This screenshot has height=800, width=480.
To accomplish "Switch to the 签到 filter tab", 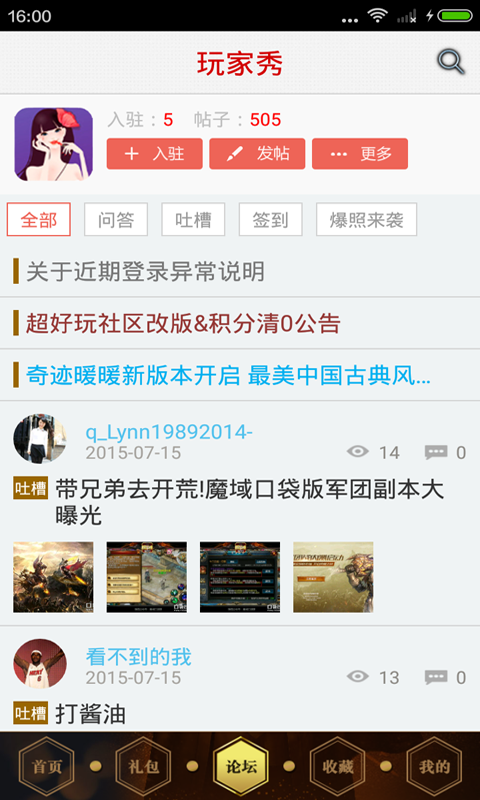I will click(x=271, y=219).
